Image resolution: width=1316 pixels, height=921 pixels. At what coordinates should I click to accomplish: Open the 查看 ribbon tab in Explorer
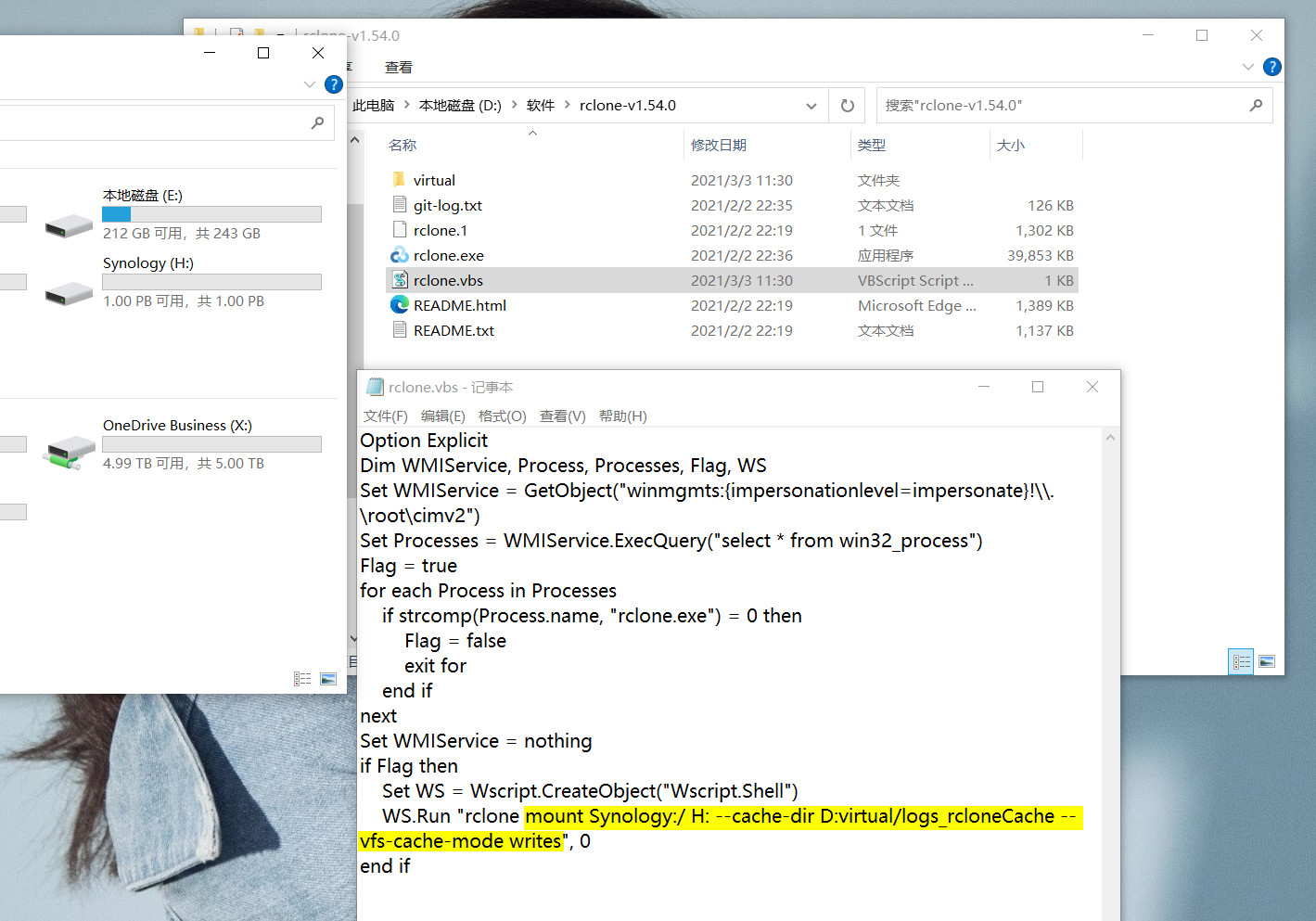(x=399, y=68)
